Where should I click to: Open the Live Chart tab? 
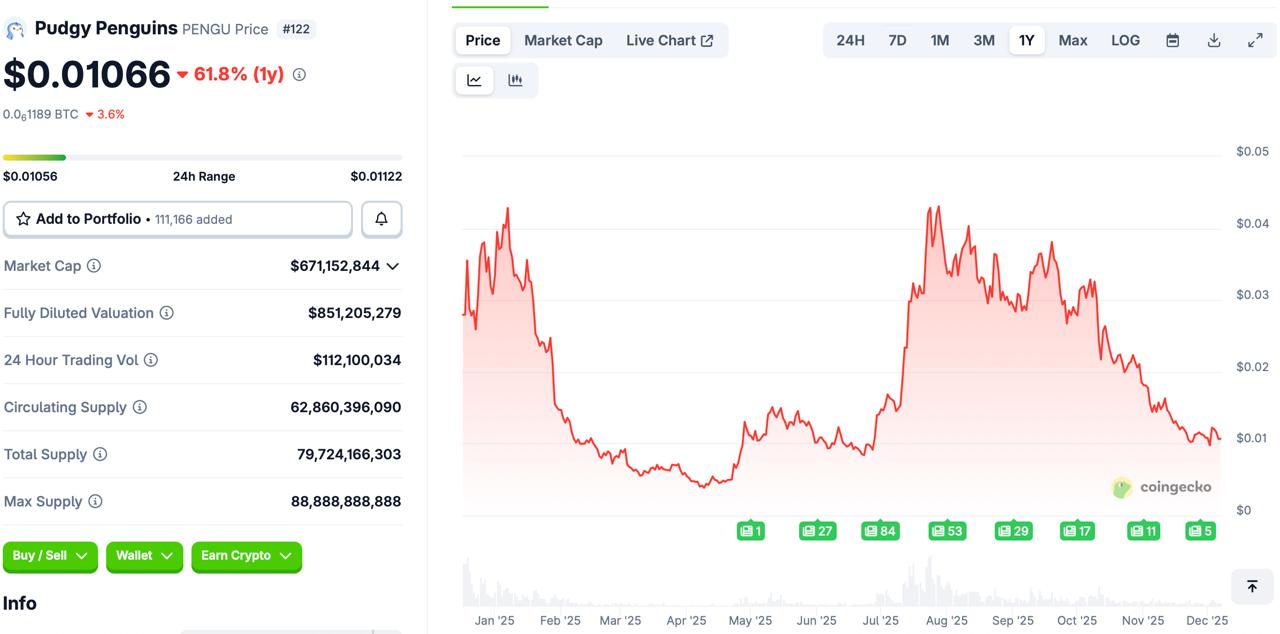point(669,40)
